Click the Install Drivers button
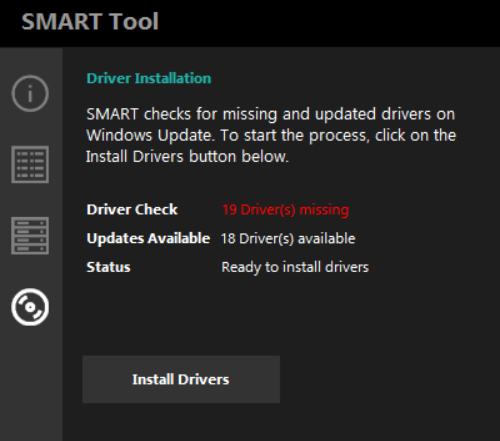 pyautogui.click(x=181, y=379)
